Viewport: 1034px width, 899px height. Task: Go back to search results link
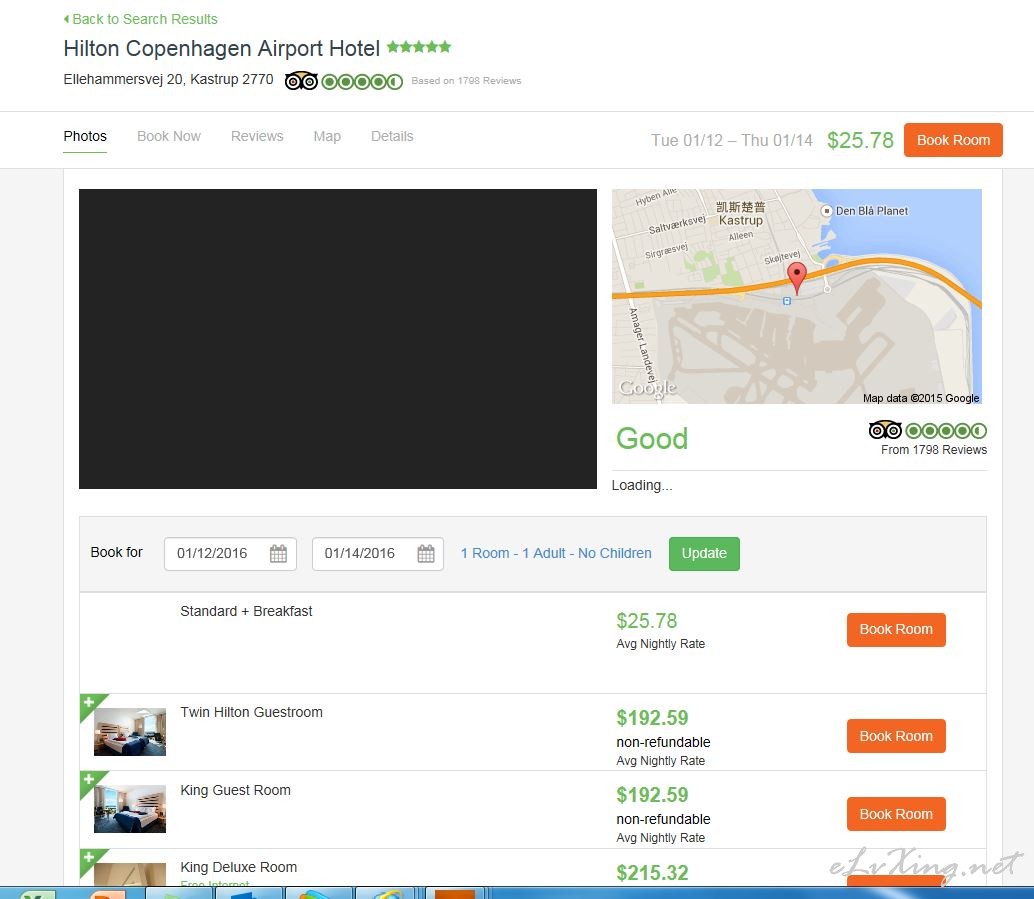pyautogui.click(x=140, y=19)
